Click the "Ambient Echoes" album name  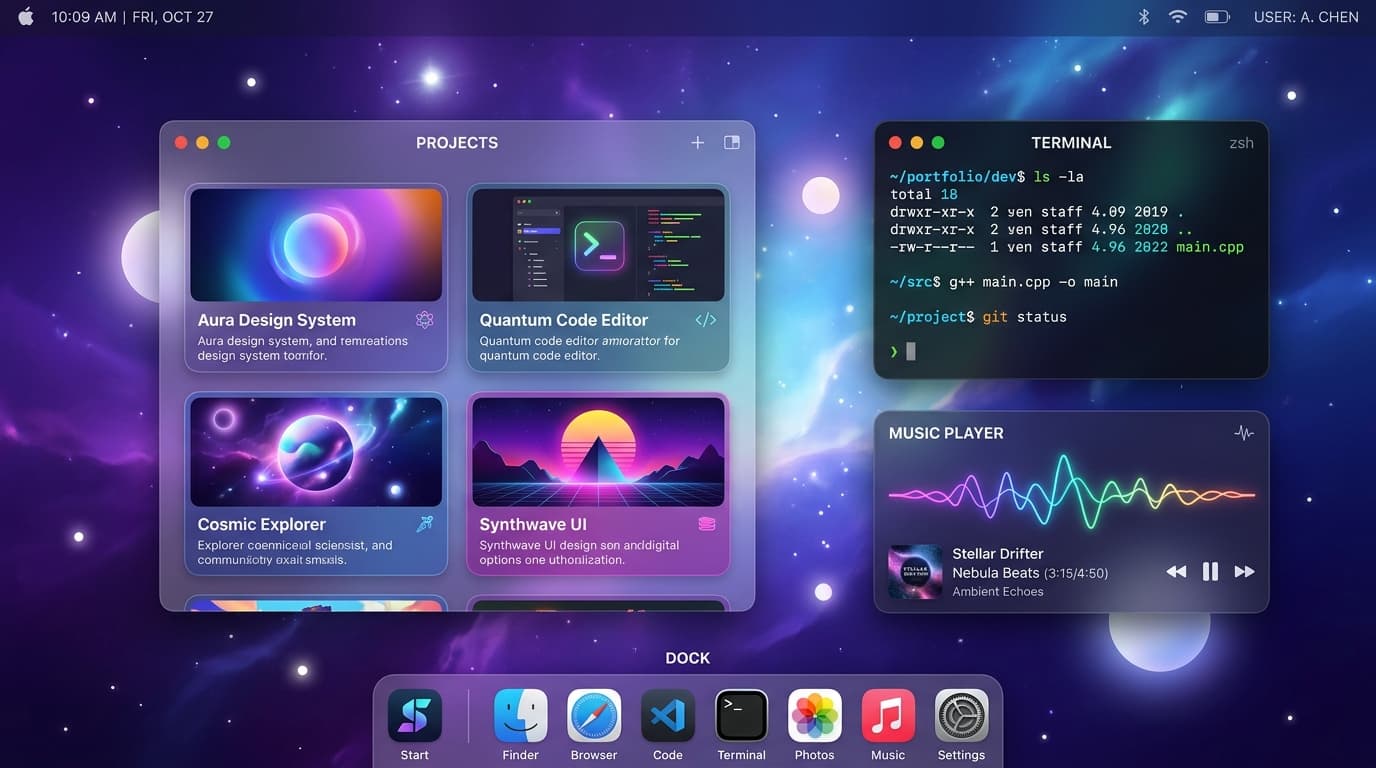pyautogui.click(x=998, y=591)
